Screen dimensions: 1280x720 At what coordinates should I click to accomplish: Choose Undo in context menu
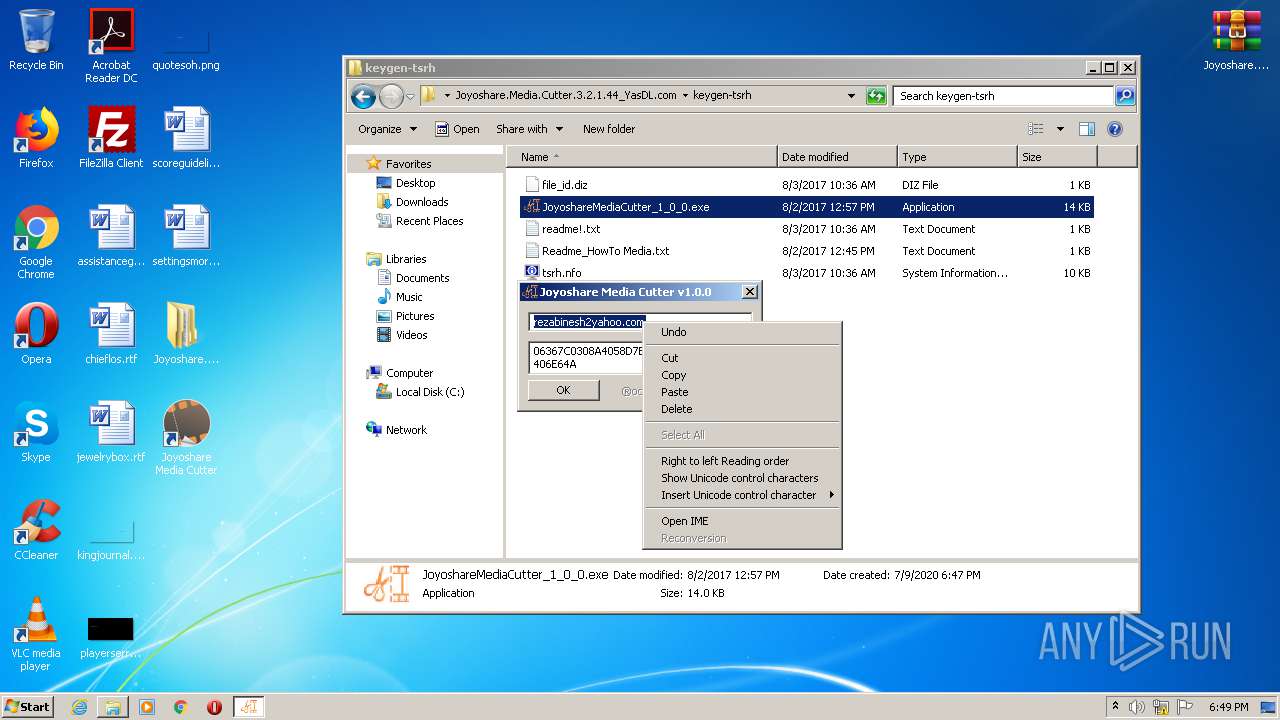[x=741, y=332]
